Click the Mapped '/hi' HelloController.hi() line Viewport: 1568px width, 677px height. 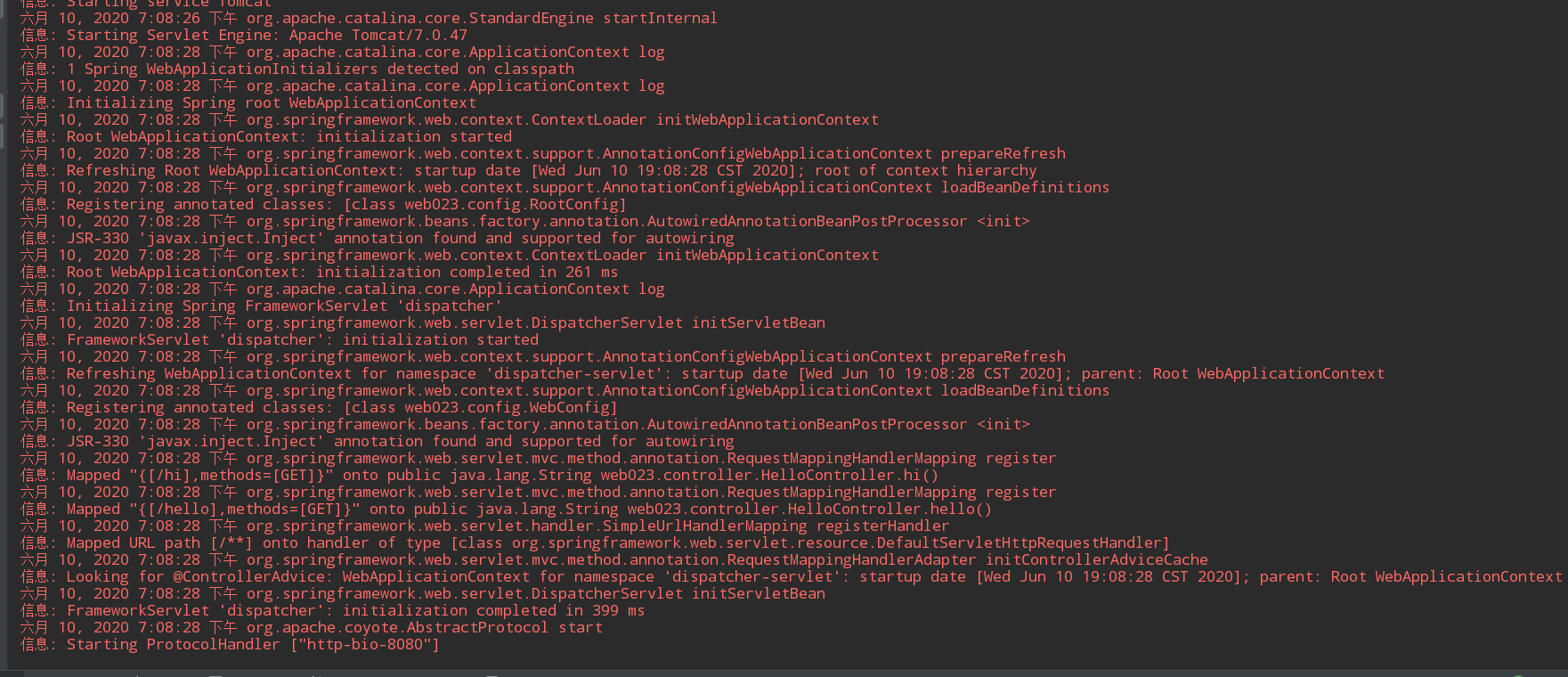pos(480,475)
